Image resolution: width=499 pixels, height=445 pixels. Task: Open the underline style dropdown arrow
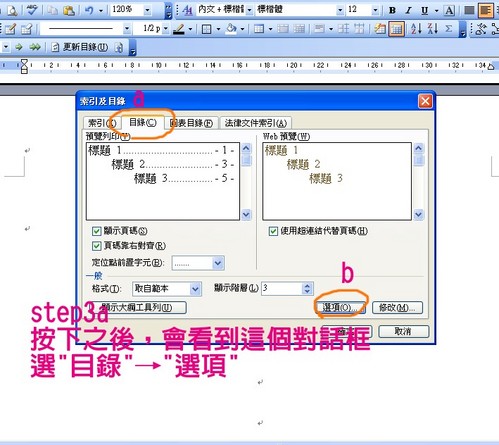[x=436, y=11]
